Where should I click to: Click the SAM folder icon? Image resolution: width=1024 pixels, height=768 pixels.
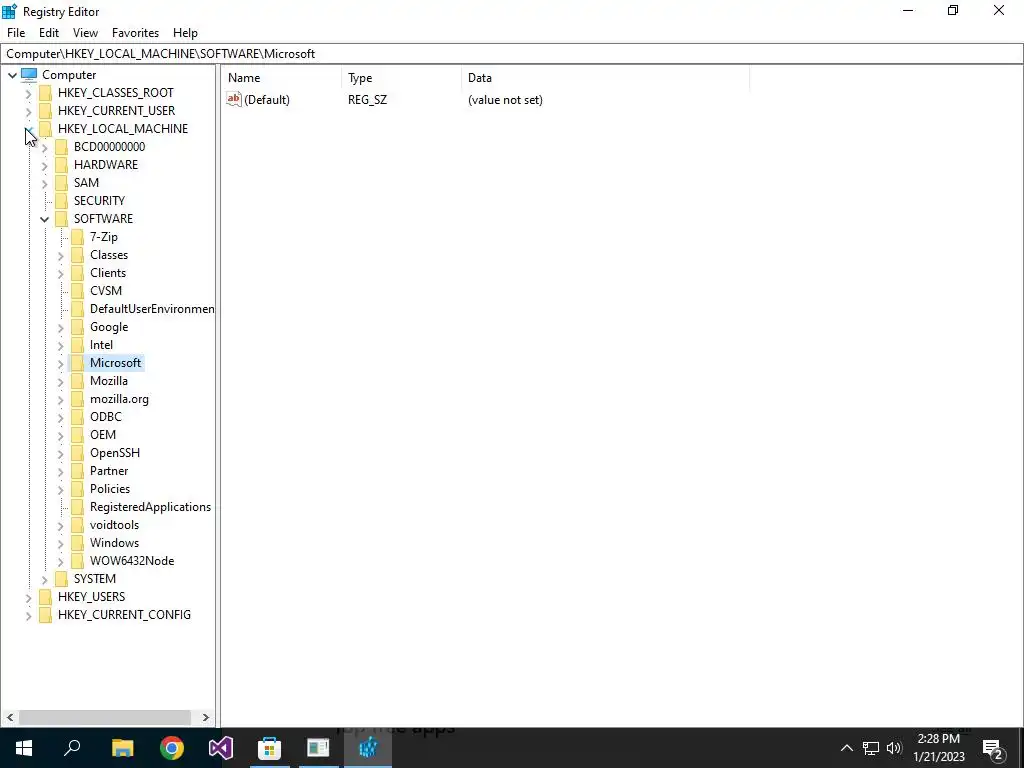click(61, 183)
